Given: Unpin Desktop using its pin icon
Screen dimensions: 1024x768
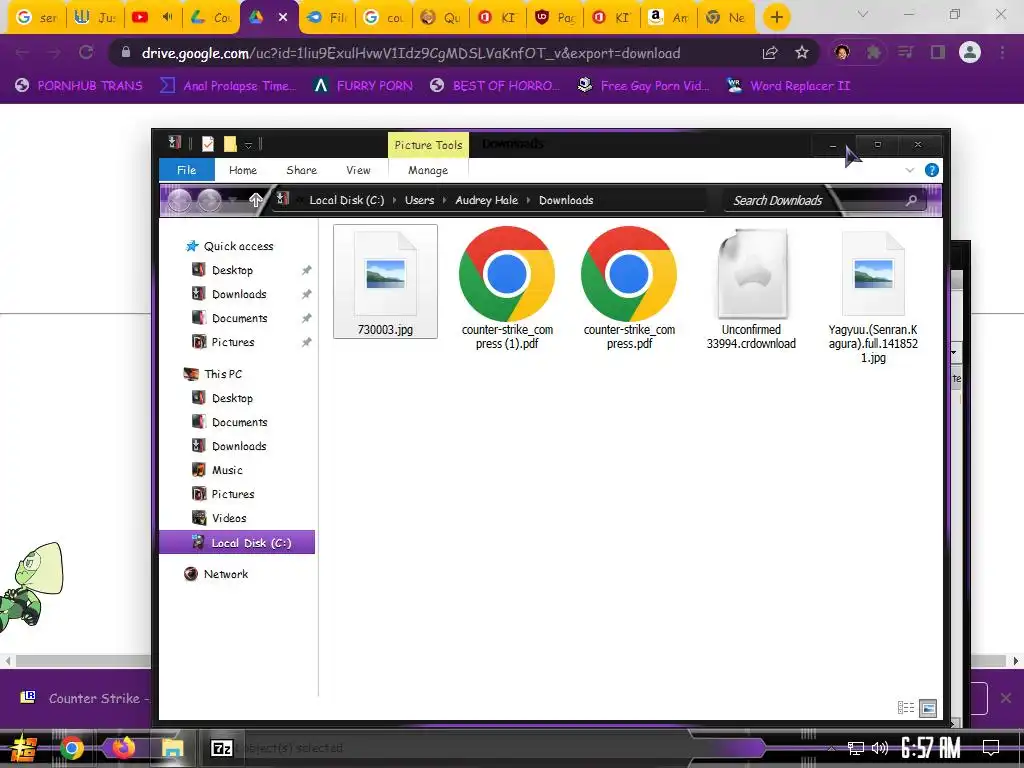Looking at the screenshot, I should pyautogui.click(x=306, y=270).
